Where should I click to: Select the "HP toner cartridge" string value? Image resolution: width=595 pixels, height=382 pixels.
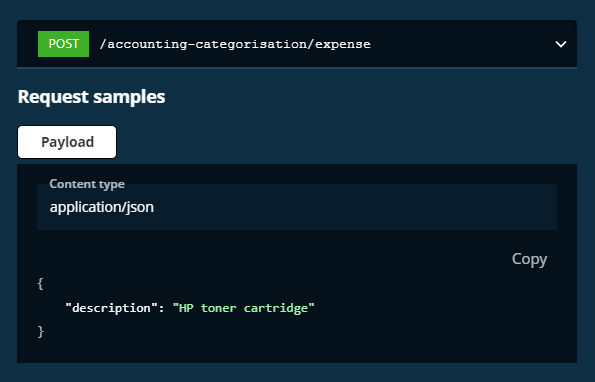243,308
